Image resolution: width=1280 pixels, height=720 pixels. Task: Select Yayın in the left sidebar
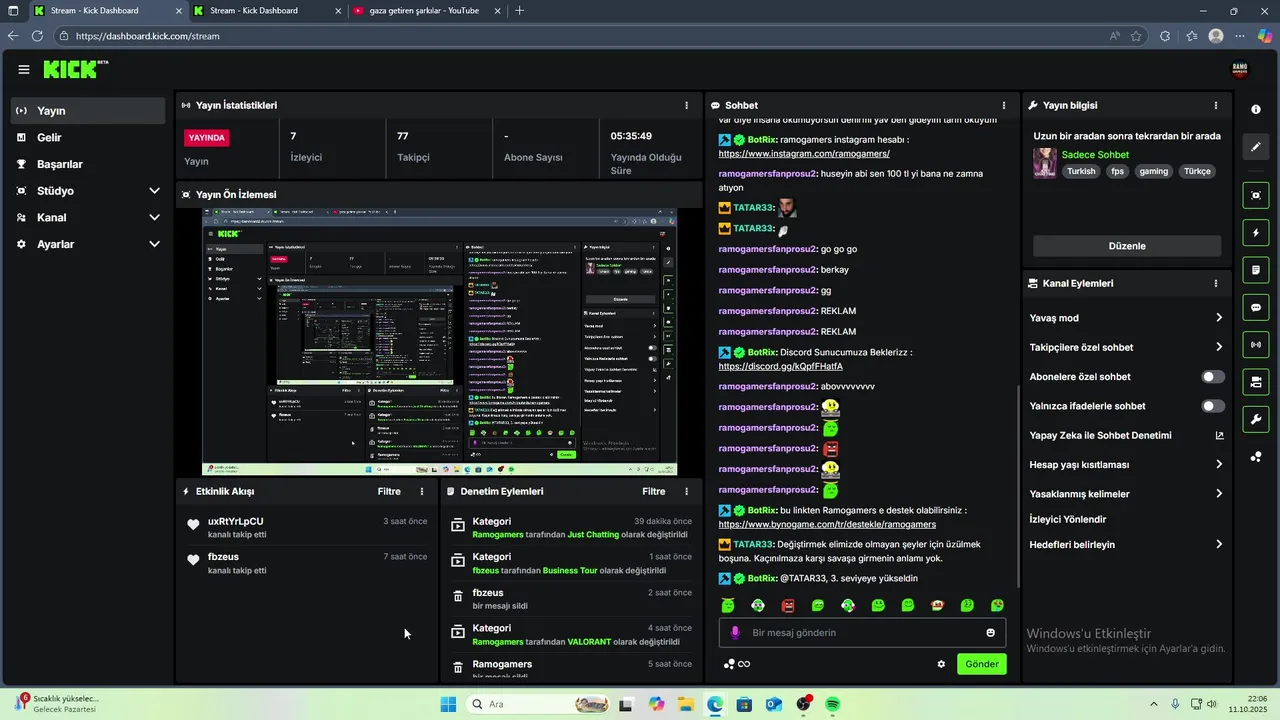point(88,111)
